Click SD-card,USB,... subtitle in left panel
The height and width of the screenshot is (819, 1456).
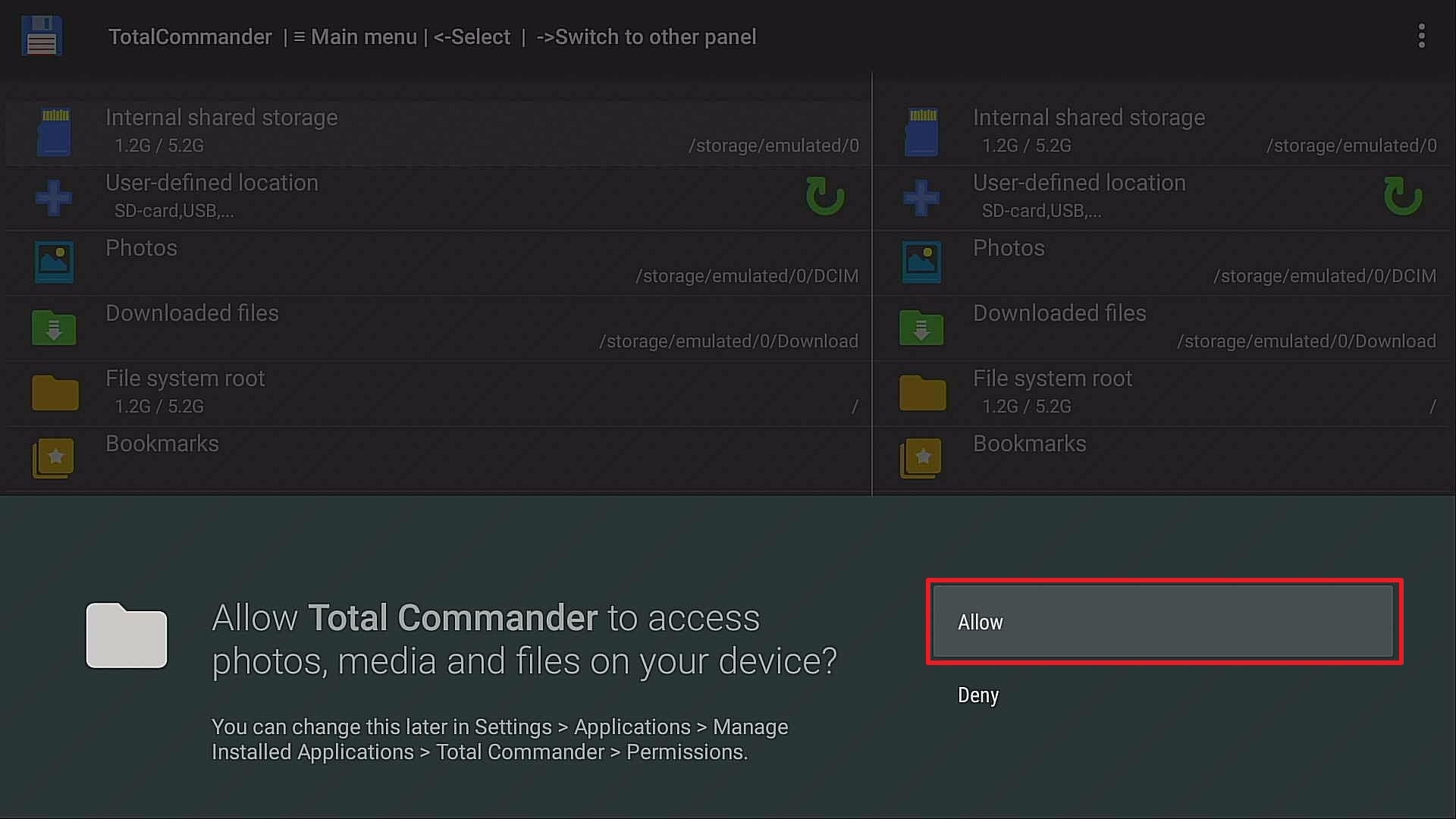pos(174,211)
